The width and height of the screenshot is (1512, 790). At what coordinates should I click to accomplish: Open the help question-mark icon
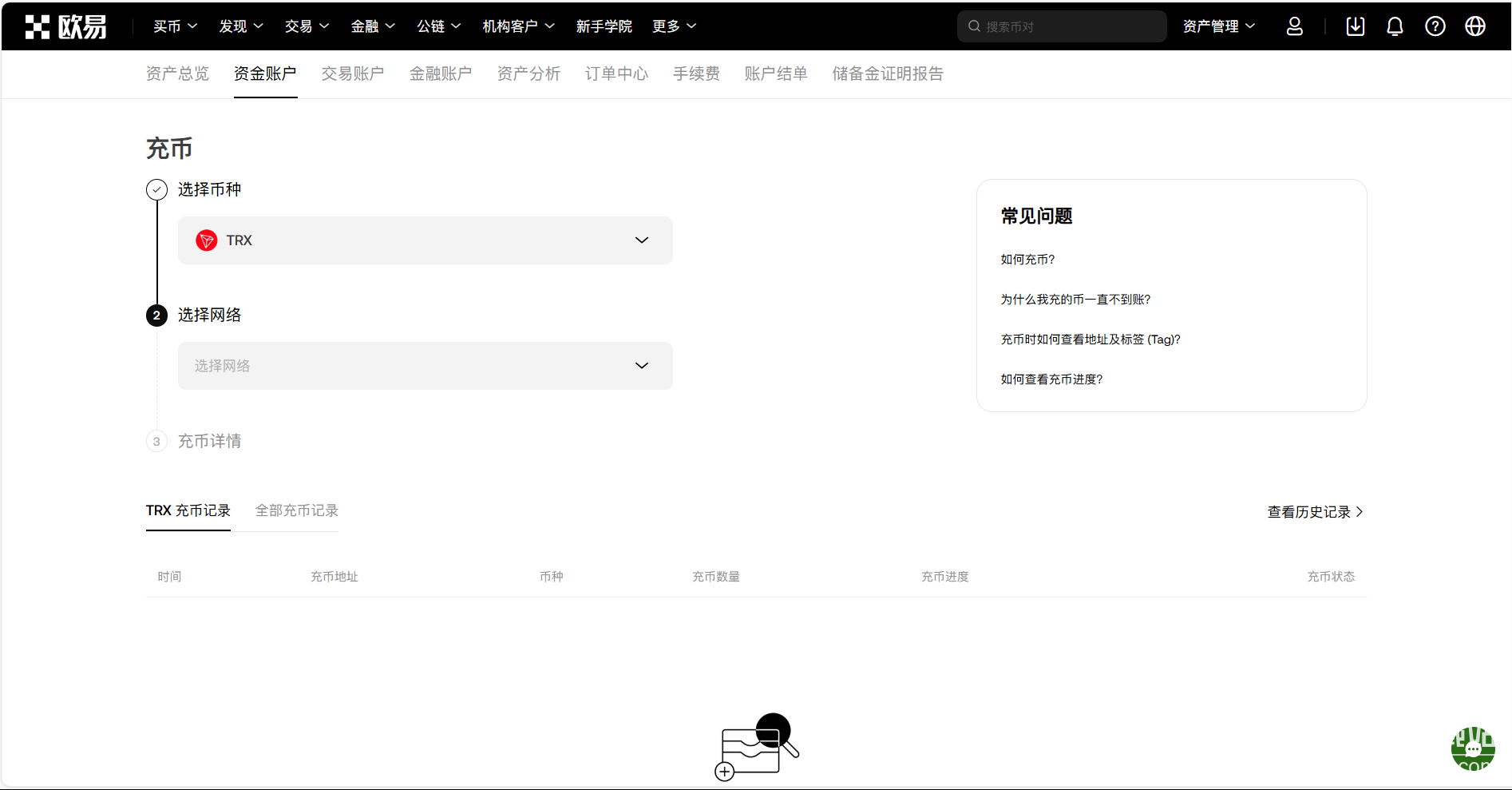point(1435,26)
